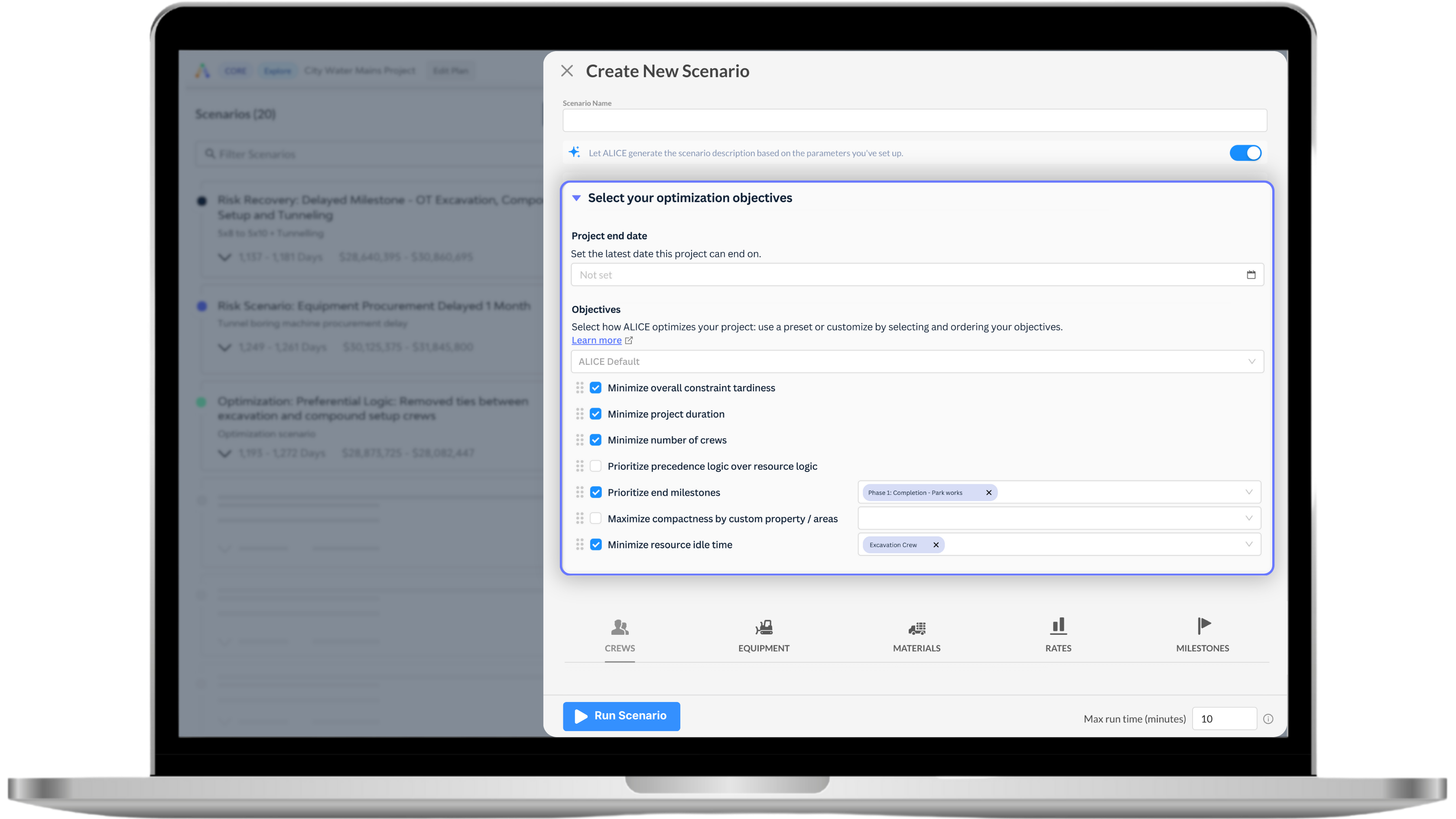Click the Scenario Name input field
Image resolution: width=1456 pixels, height=819 pixels.
[914, 120]
